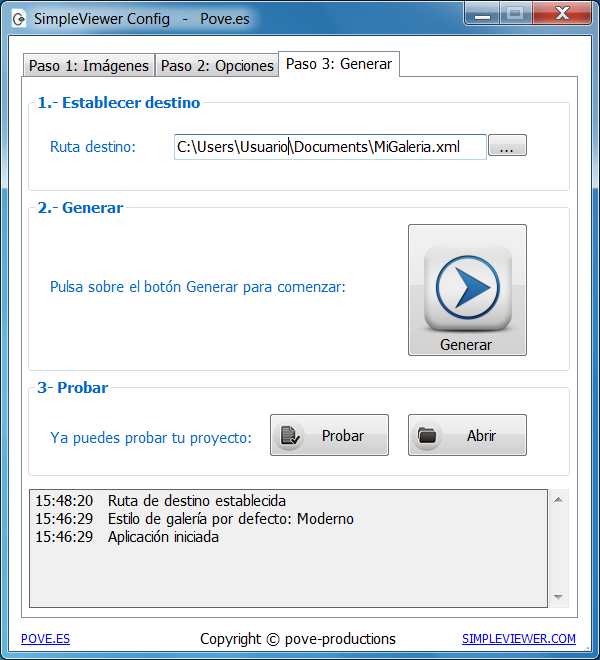600x660 pixels.
Task: Open the Paso 2: Opciones tab
Action: click(217, 65)
